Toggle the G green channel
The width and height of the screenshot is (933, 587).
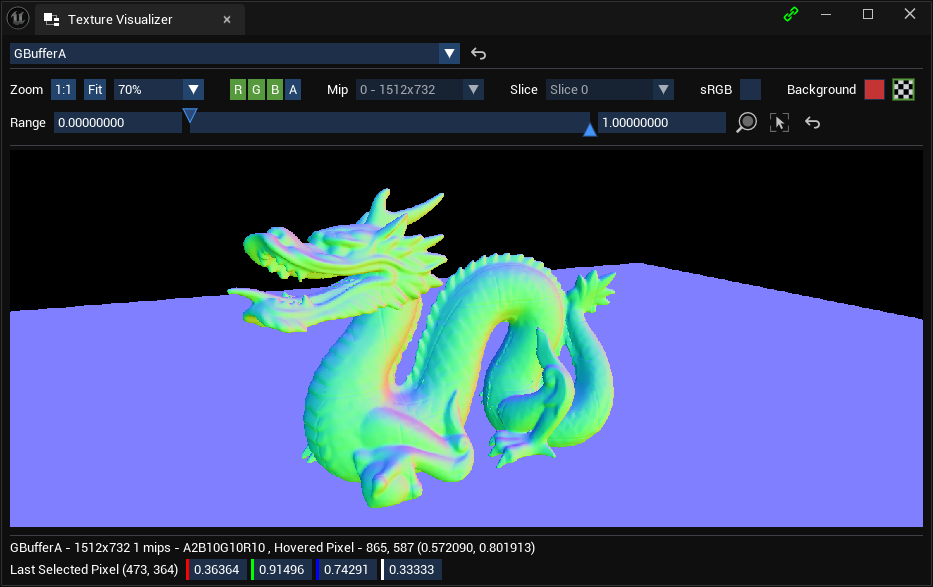coord(256,90)
